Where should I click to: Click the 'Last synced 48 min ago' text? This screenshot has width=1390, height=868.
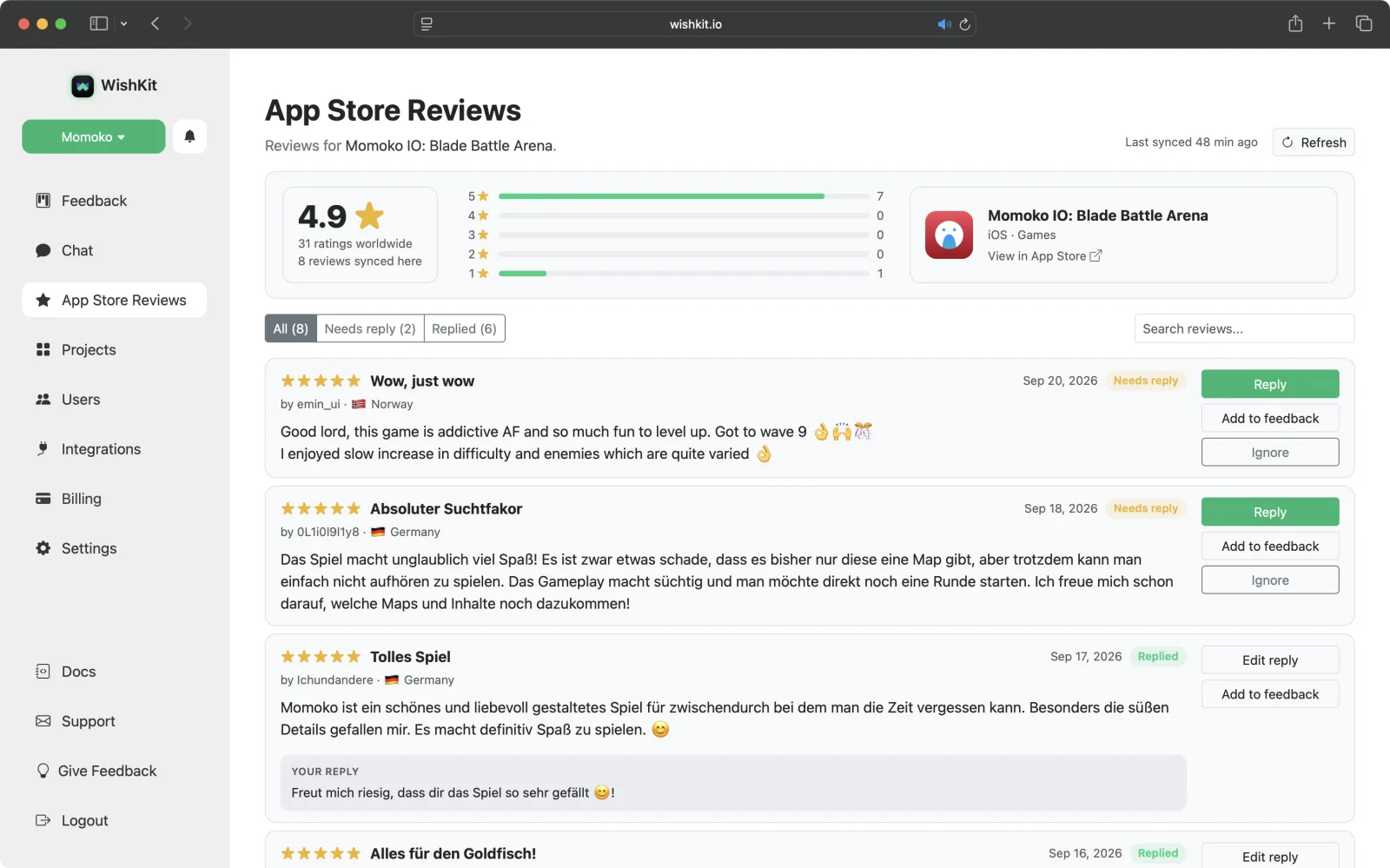(x=1191, y=142)
